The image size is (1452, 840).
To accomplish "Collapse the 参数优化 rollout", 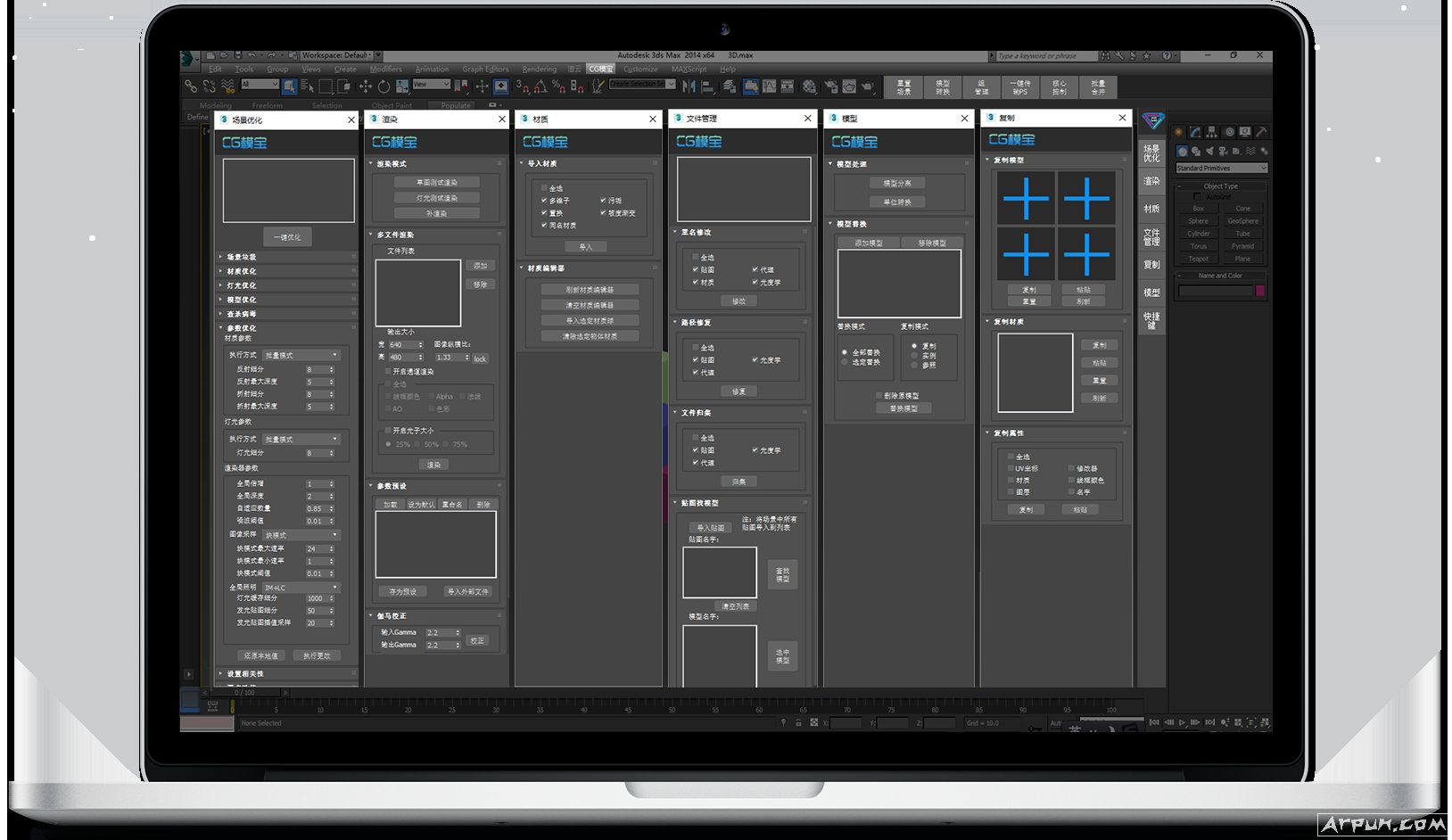I will pyautogui.click(x=287, y=328).
